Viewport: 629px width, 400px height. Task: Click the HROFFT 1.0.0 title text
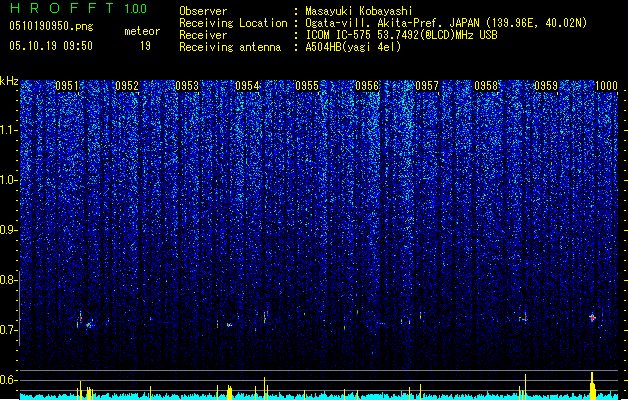pyautogui.click(x=79, y=8)
